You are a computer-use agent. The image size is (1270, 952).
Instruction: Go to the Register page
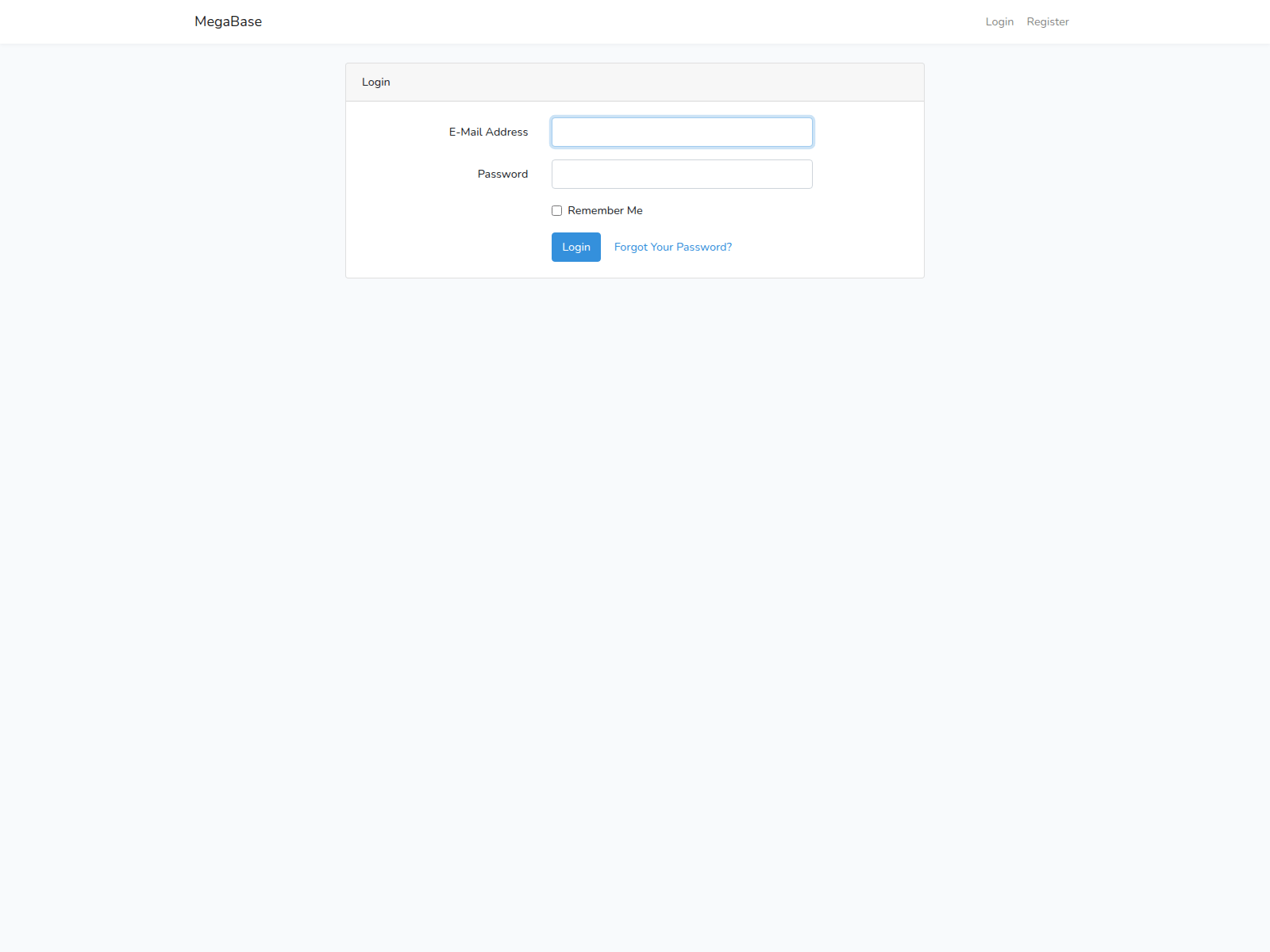pos(1048,21)
